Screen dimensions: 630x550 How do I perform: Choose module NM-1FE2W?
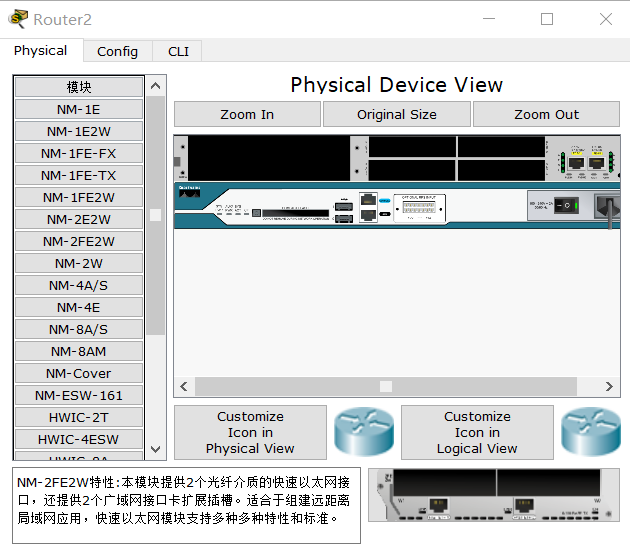(79, 197)
